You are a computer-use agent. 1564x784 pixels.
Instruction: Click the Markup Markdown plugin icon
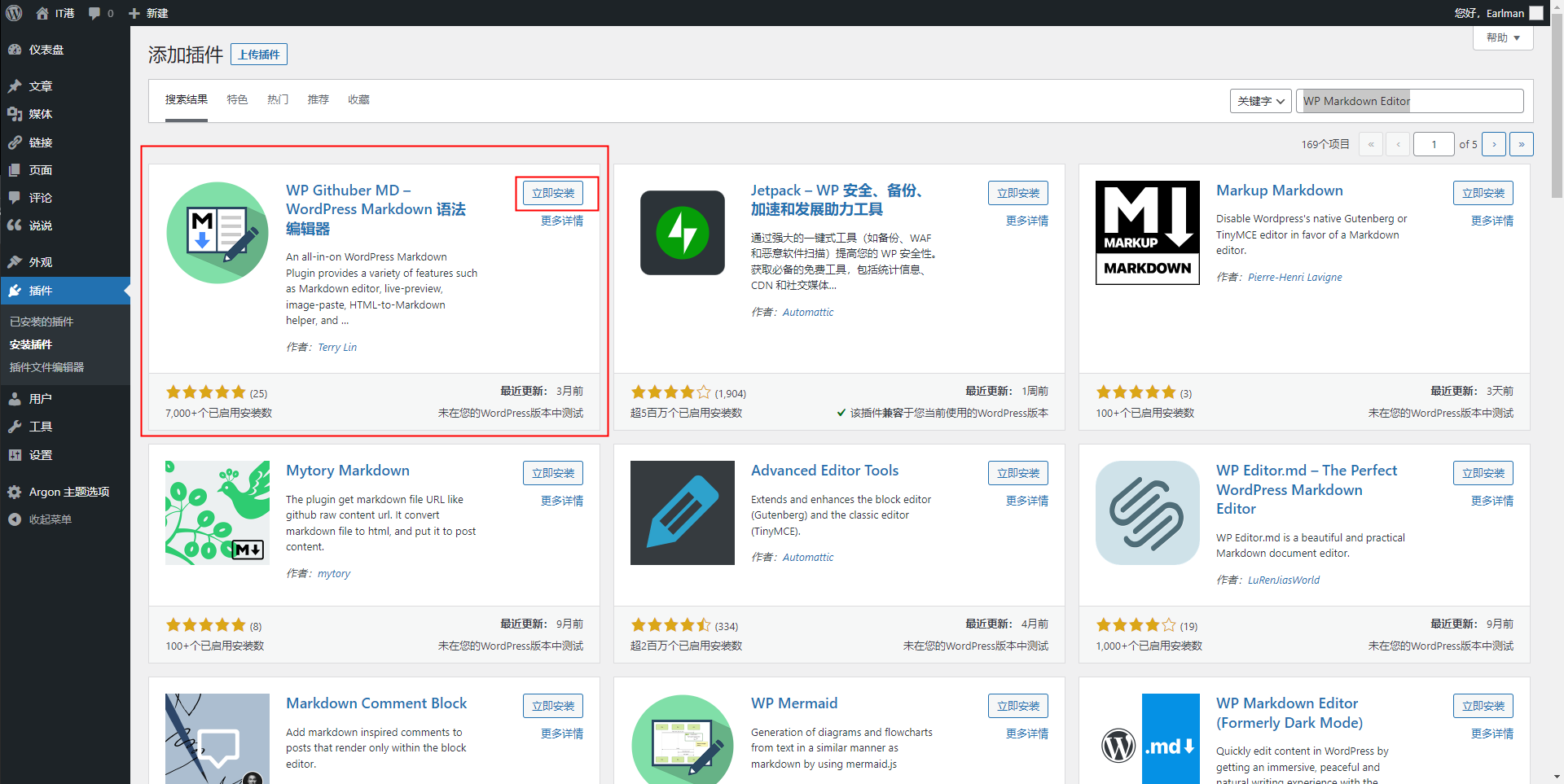tap(1148, 233)
